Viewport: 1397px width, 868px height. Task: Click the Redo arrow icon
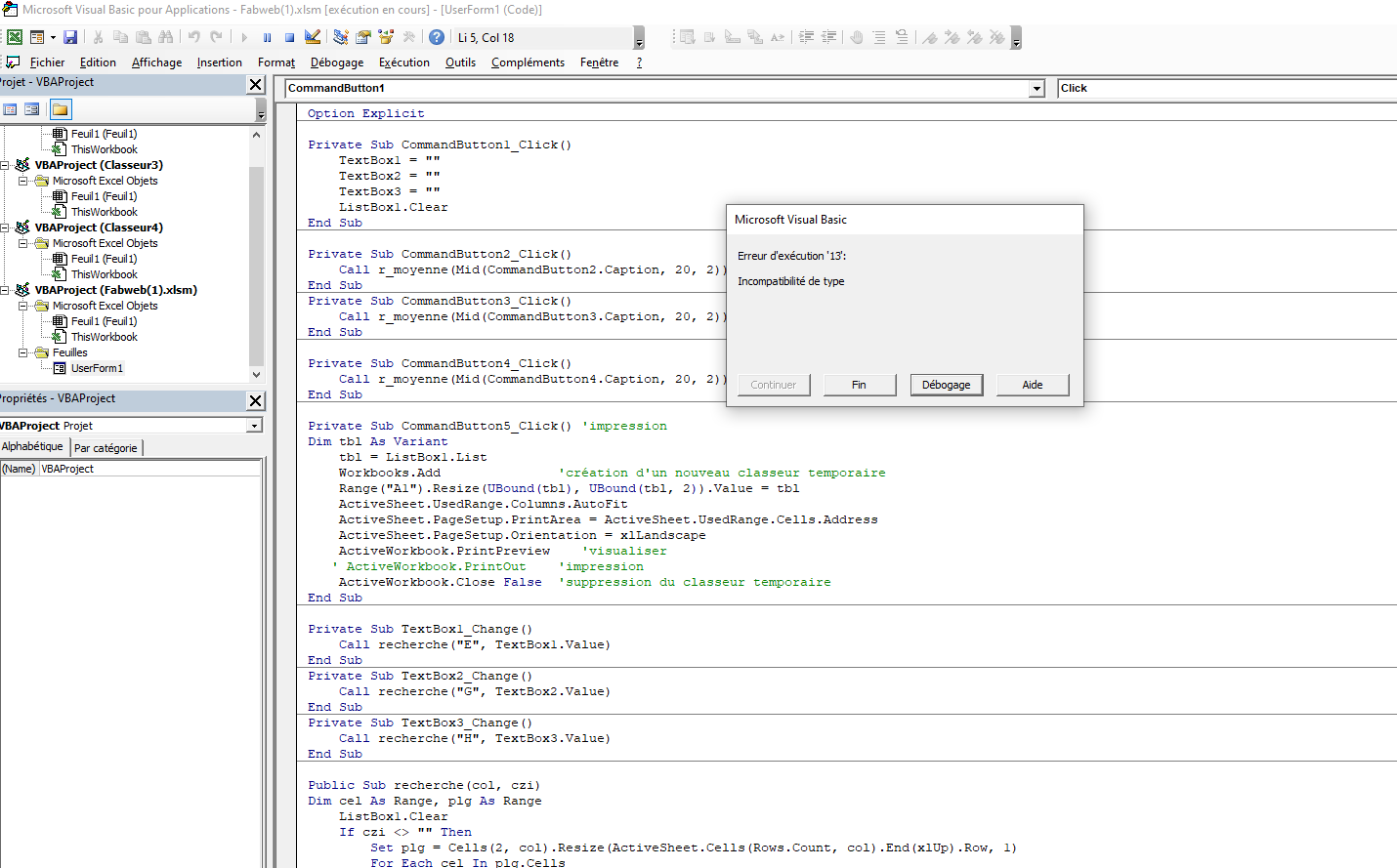coord(216,37)
